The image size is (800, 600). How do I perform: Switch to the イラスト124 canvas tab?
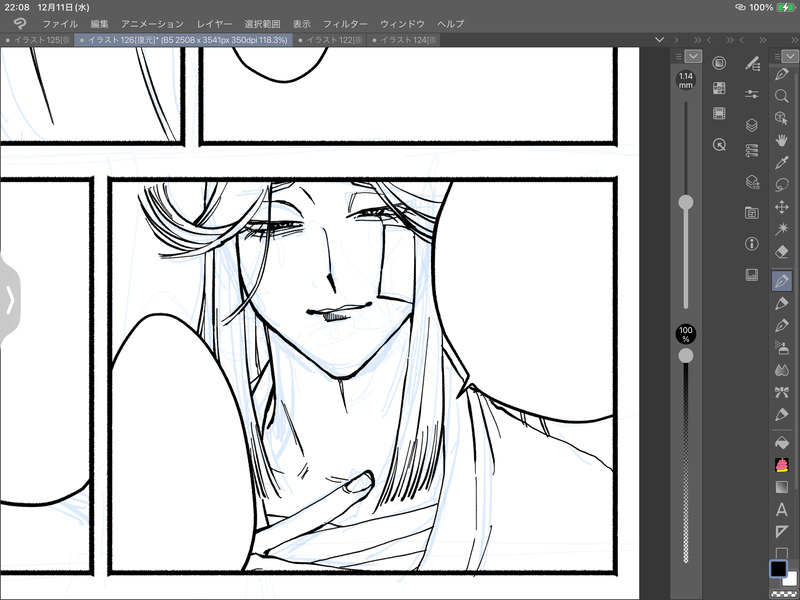click(x=404, y=40)
